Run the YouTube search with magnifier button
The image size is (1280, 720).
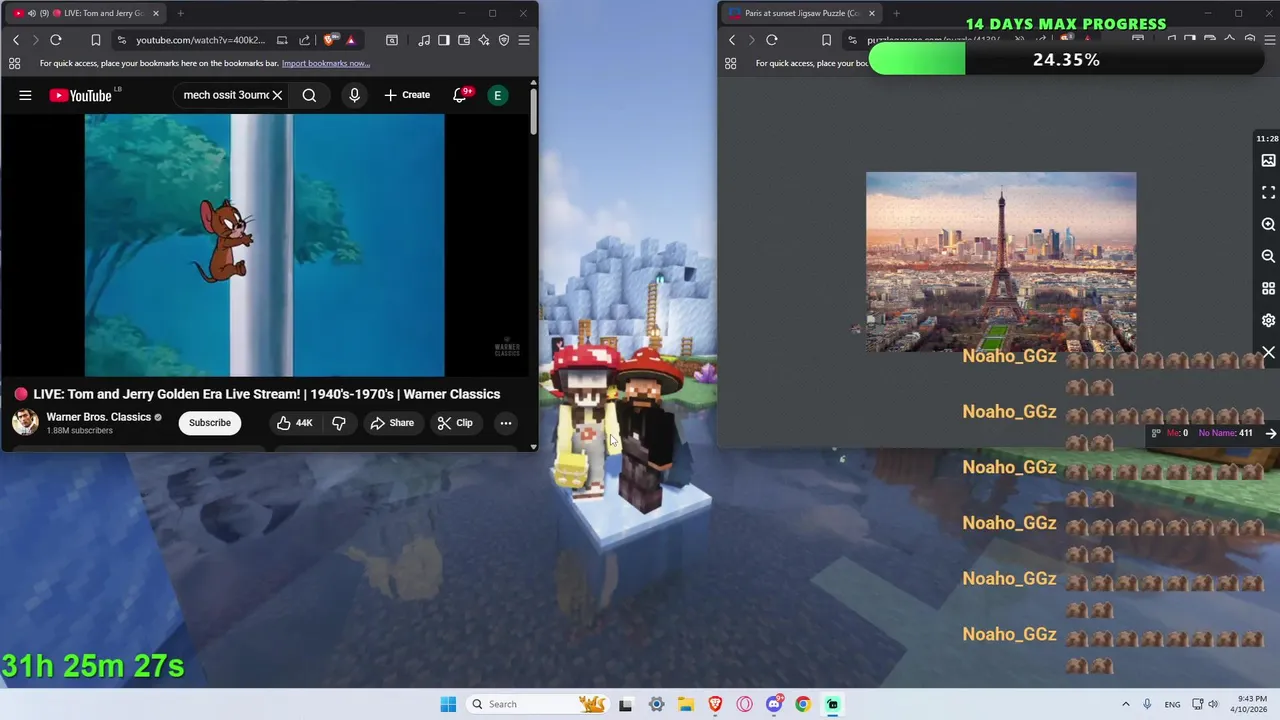[309, 95]
